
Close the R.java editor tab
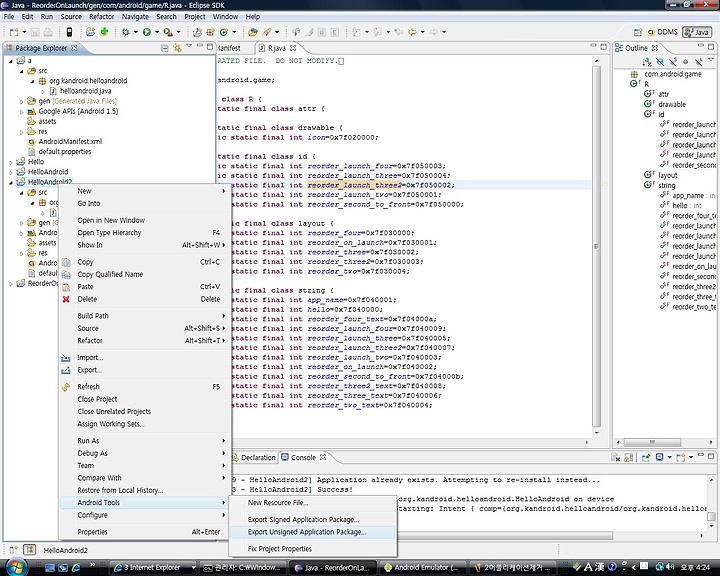coord(293,47)
